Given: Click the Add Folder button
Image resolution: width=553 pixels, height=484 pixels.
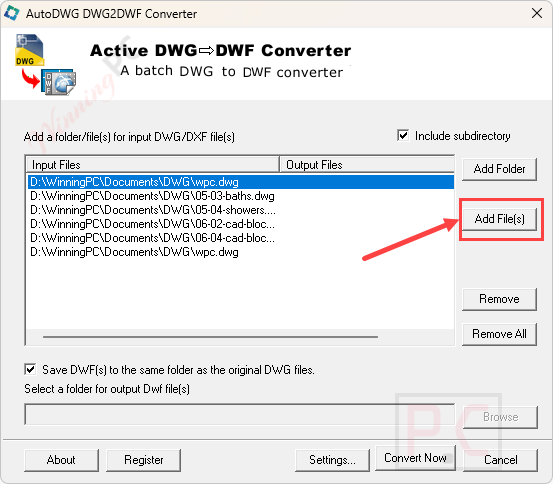Looking at the screenshot, I should pyautogui.click(x=499, y=169).
